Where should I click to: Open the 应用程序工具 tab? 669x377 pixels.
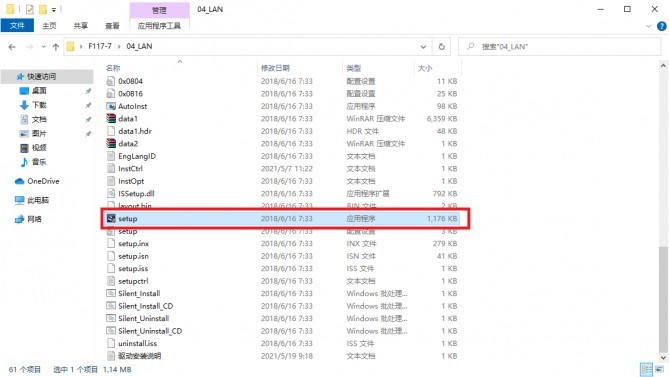pyautogui.click(x=159, y=26)
